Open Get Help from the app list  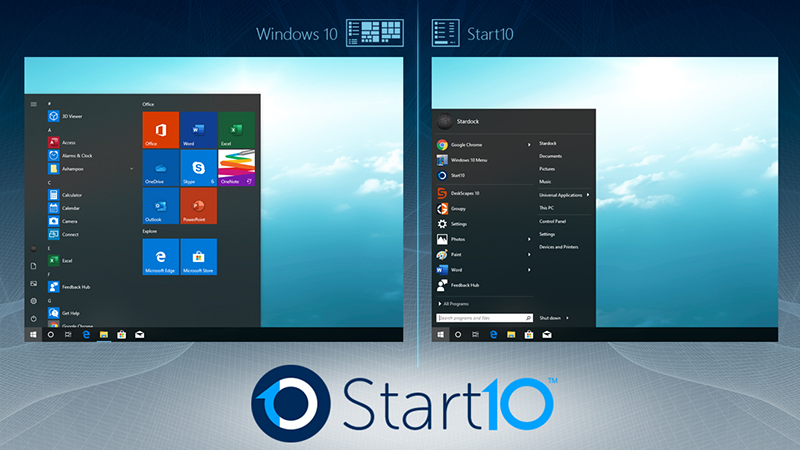coord(64,313)
